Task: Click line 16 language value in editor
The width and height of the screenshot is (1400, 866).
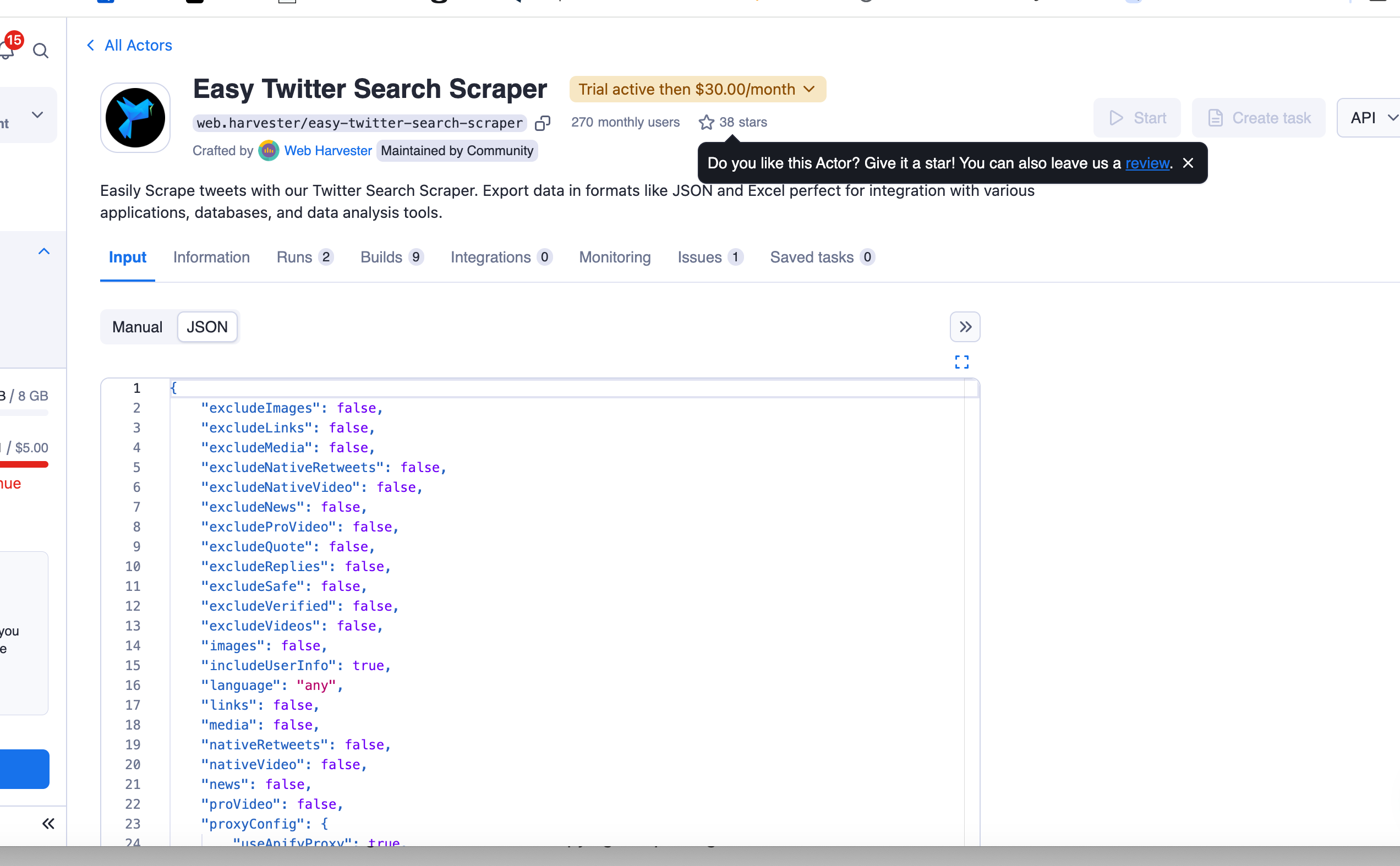Action: click(316, 685)
